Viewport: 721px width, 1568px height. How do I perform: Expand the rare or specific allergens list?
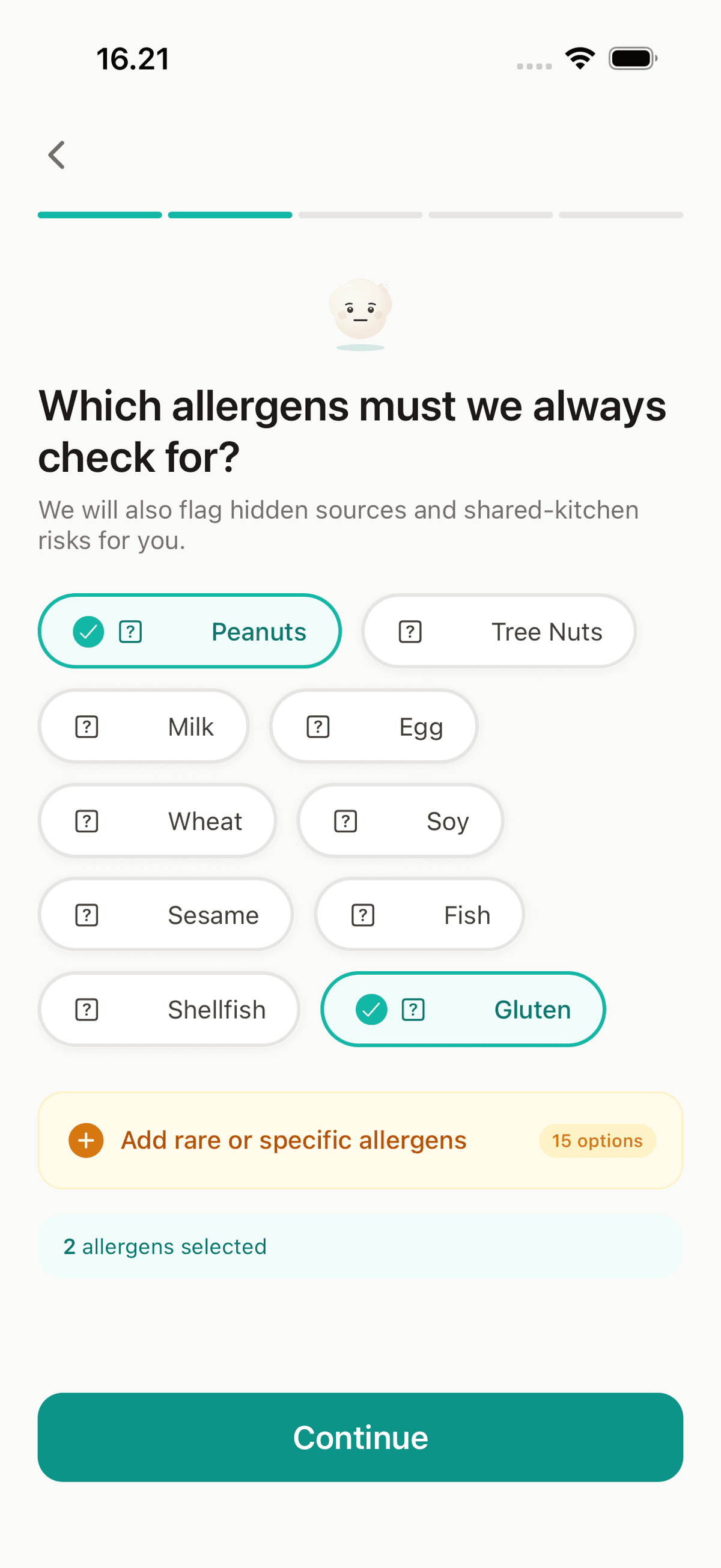pyautogui.click(x=294, y=1140)
